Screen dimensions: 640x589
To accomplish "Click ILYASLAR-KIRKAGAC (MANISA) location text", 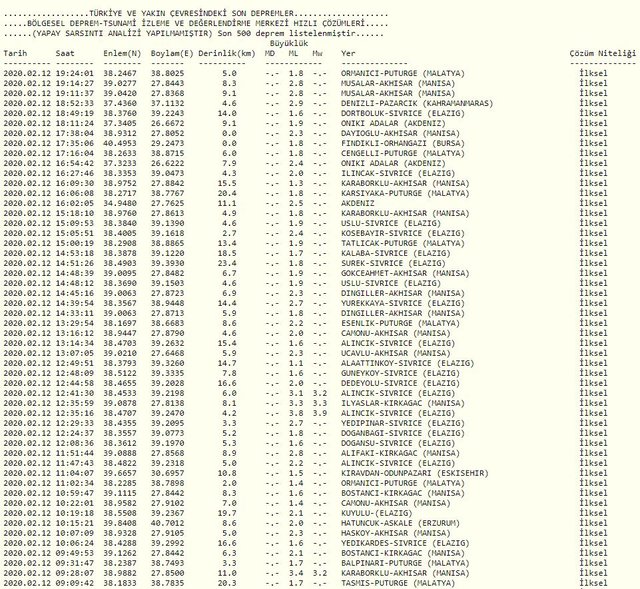I will tap(403, 403).
